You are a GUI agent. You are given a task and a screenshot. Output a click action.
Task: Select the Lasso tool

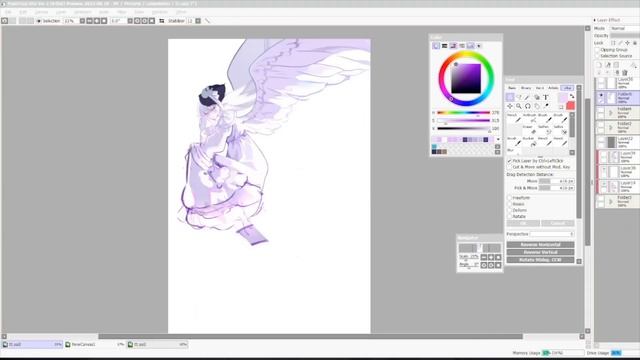(519, 97)
